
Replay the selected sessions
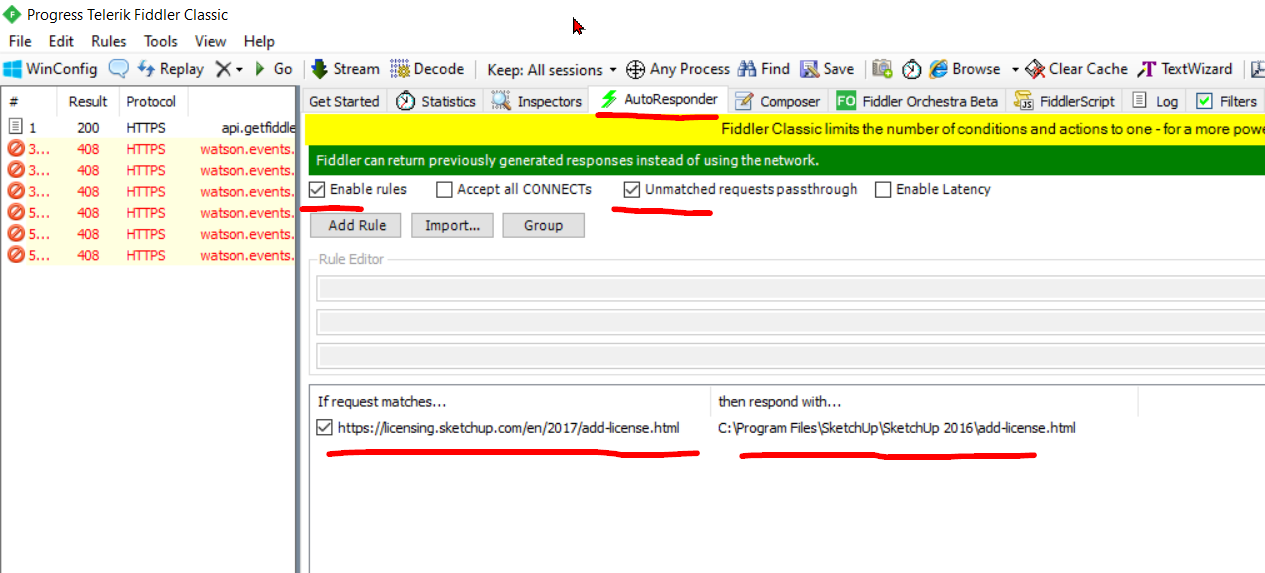[170, 69]
